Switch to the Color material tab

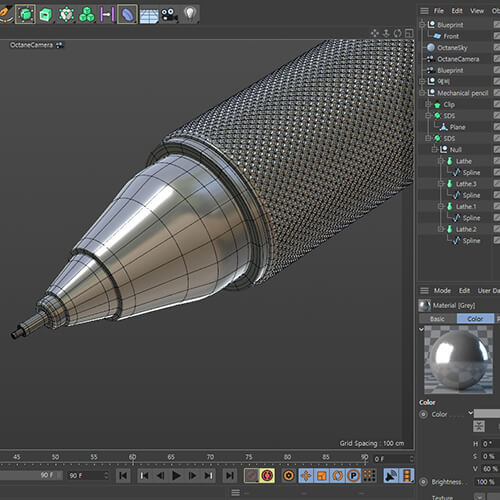(x=475, y=319)
